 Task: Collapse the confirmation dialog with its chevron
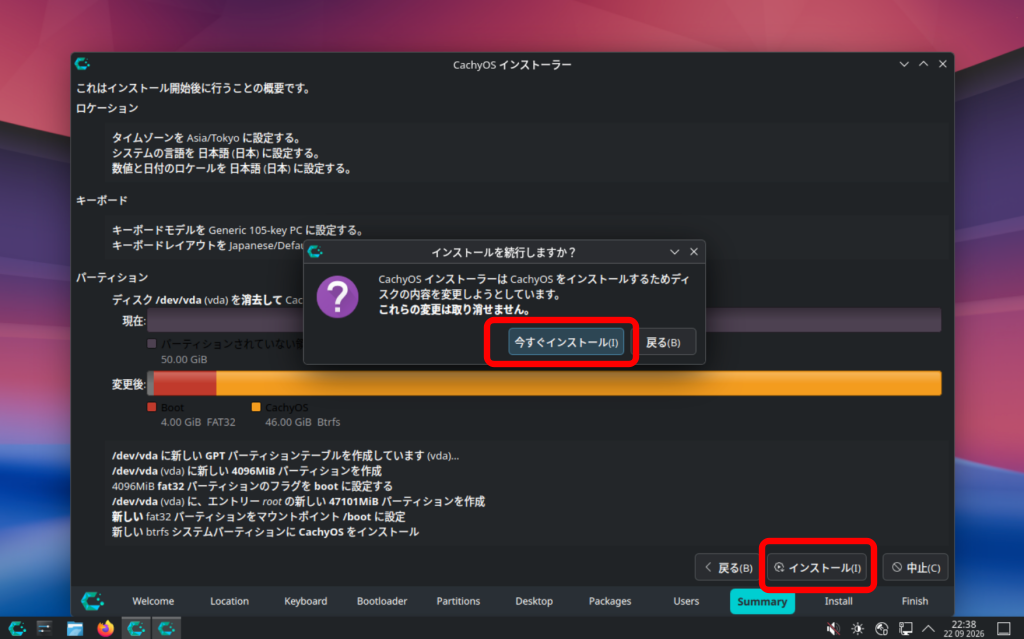(675, 252)
